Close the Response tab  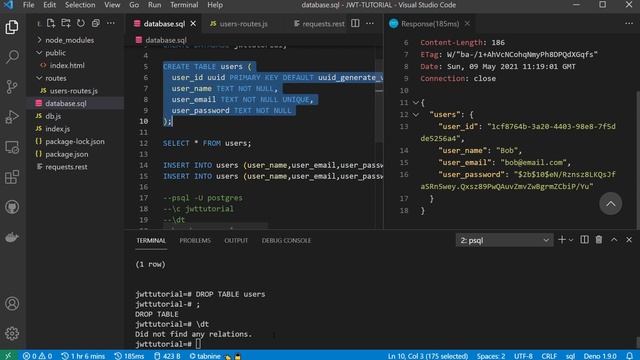467,24
